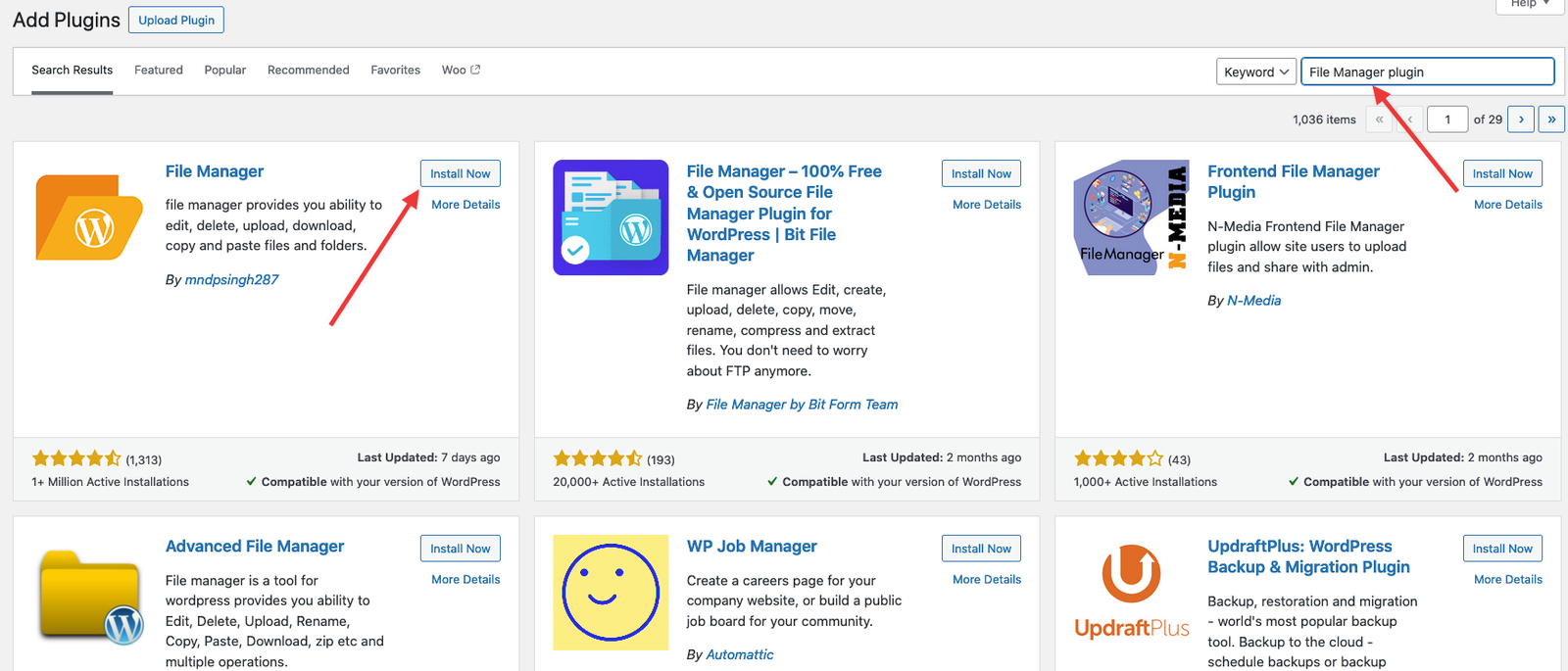
Task: Open the Keyword search type dropdown
Action: tap(1256, 72)
